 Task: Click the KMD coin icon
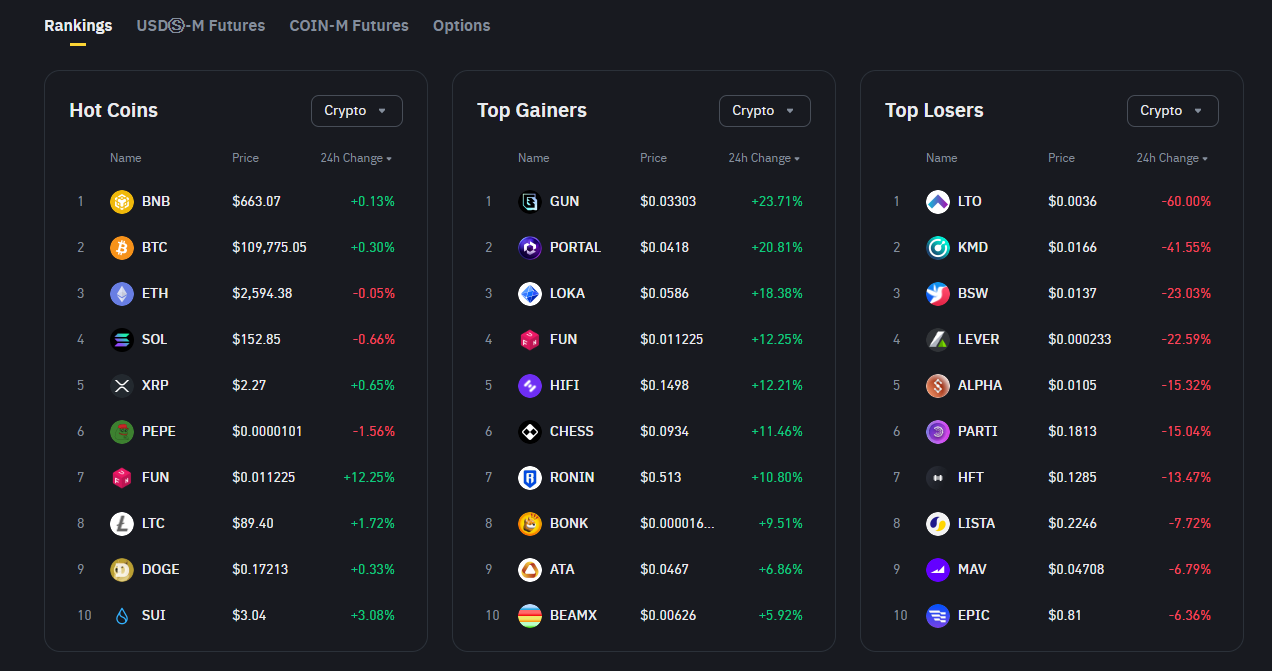click(x=937, y=247)
